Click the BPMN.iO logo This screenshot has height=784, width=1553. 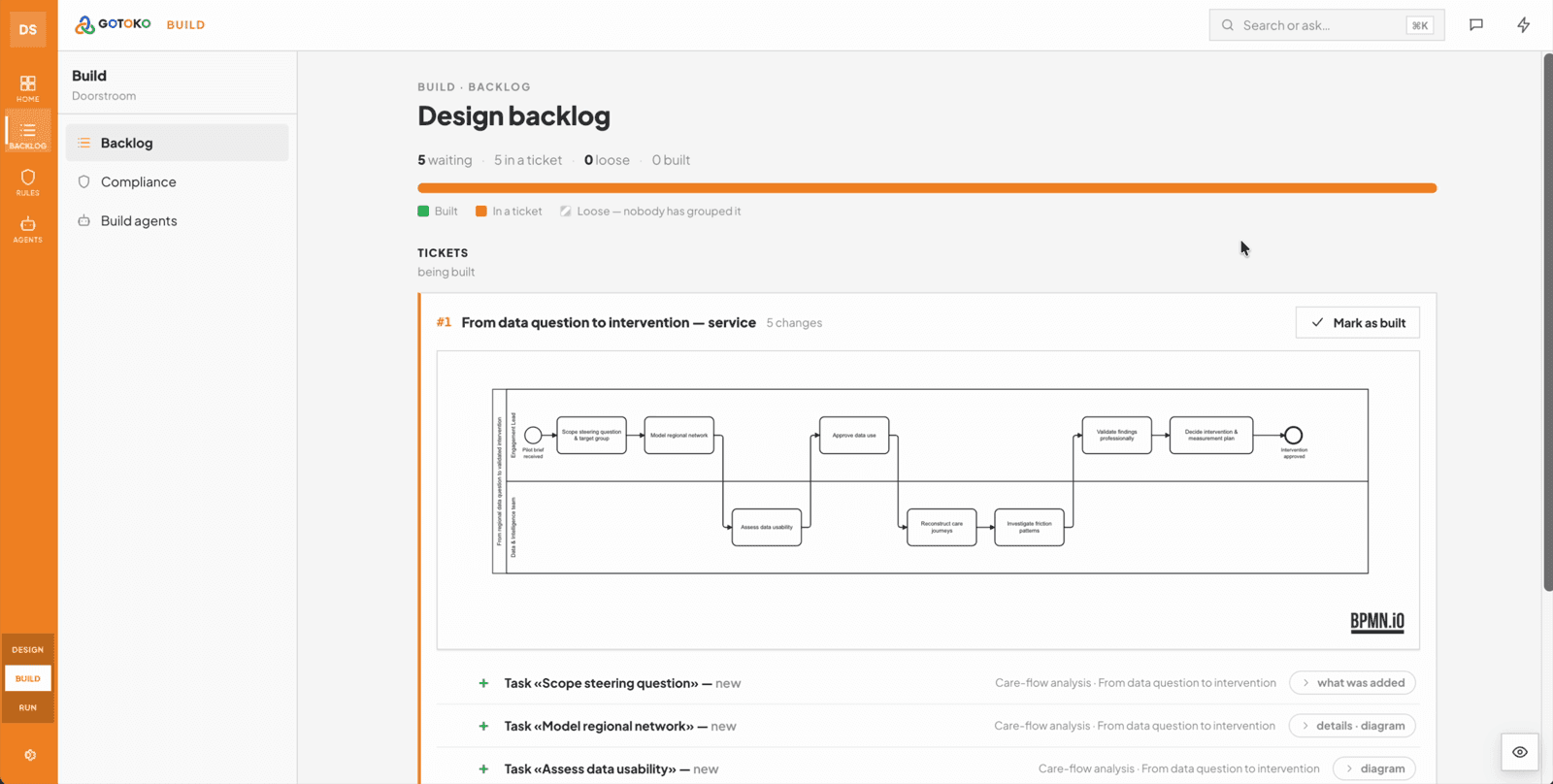tap(1377, 622)
